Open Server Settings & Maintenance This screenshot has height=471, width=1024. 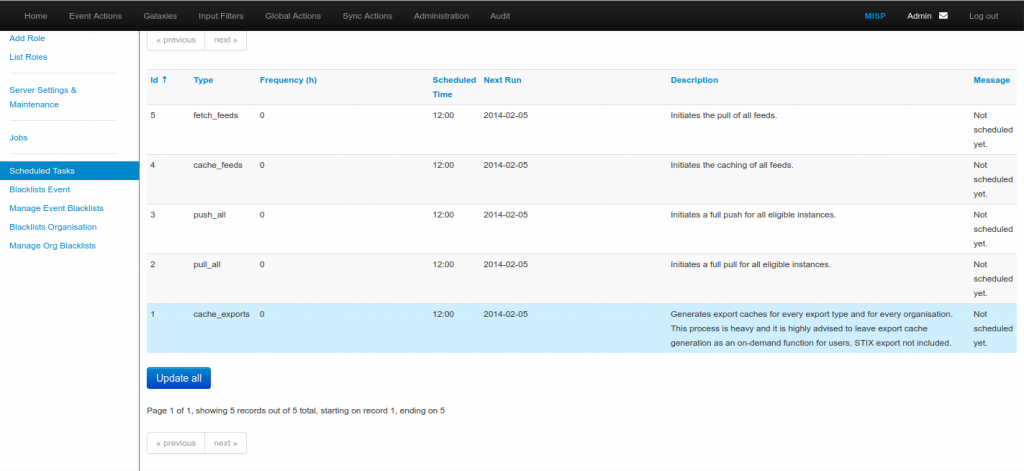42,97
